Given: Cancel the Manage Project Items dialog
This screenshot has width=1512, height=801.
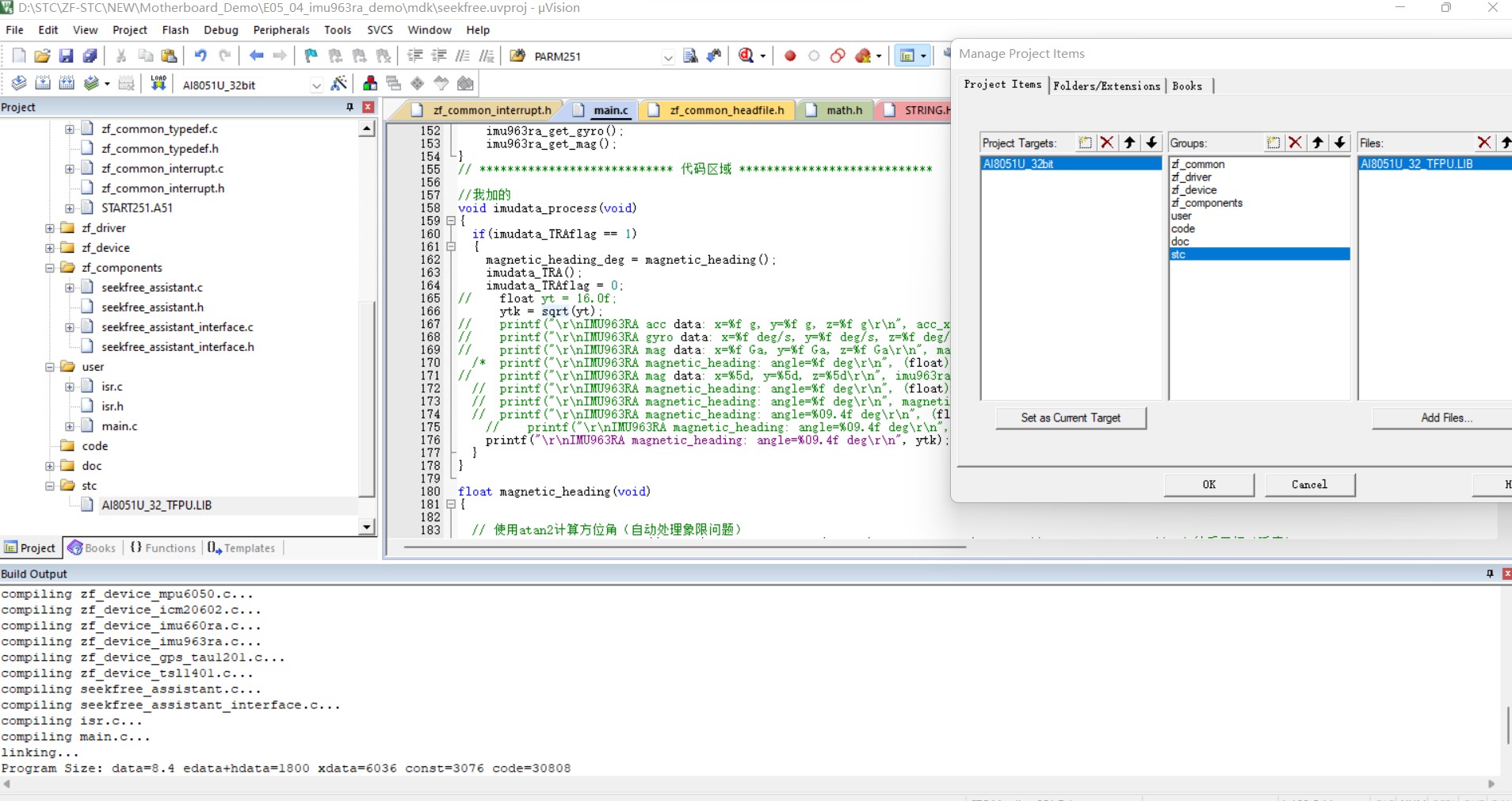Looking at the screenshot, I should 1309,484.
